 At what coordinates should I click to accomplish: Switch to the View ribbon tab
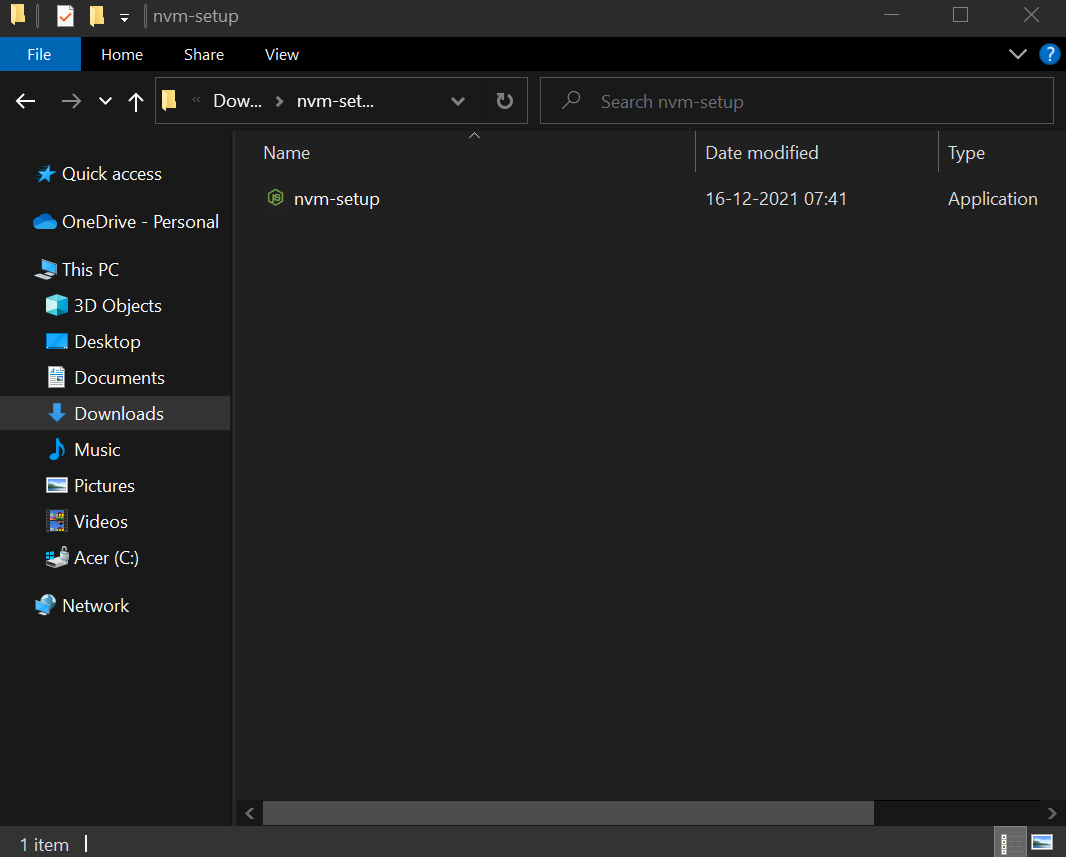point(281,54)
